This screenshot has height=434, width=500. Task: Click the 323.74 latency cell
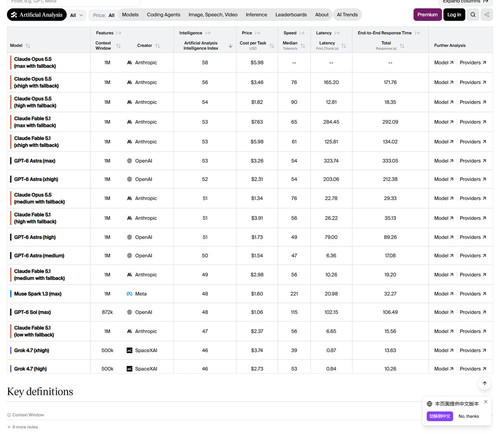331,161
